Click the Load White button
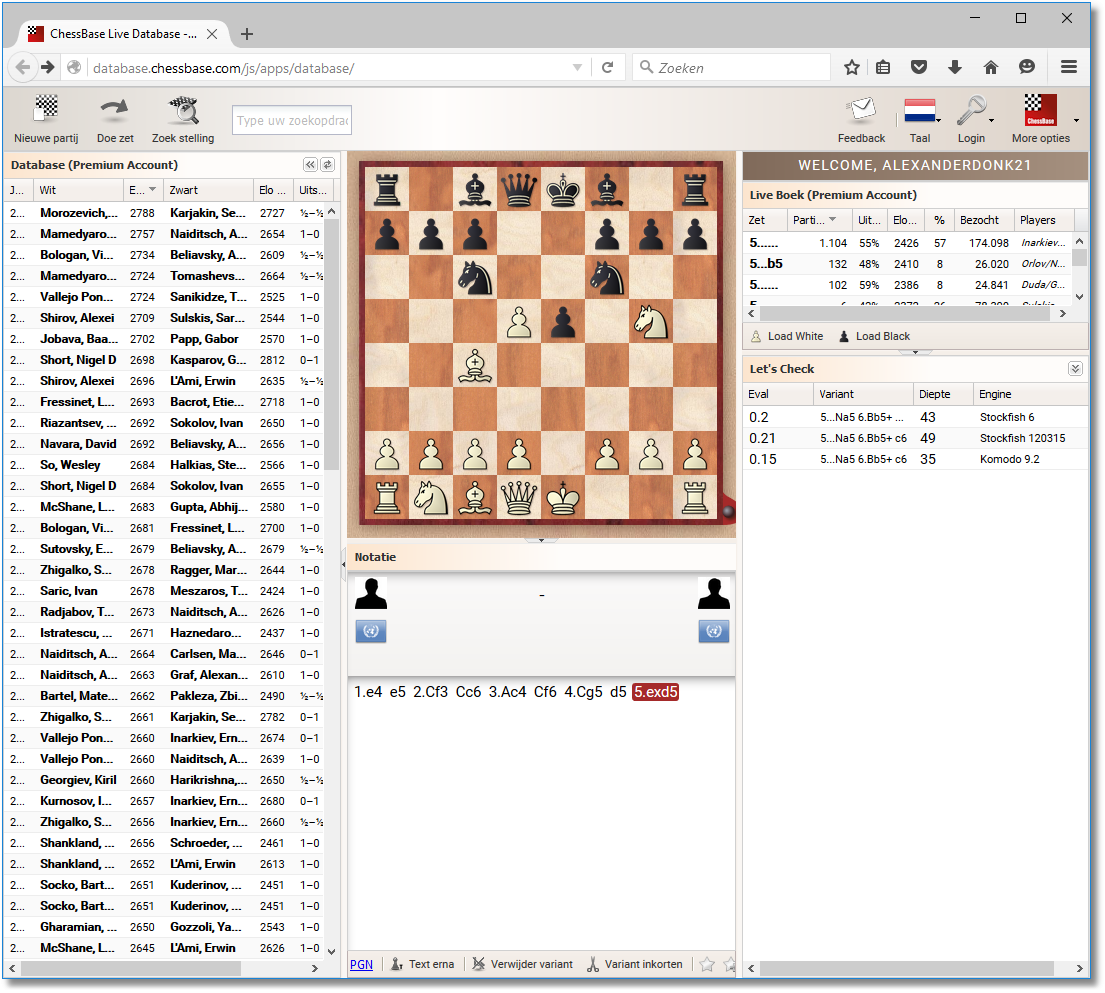 (786, 336)
